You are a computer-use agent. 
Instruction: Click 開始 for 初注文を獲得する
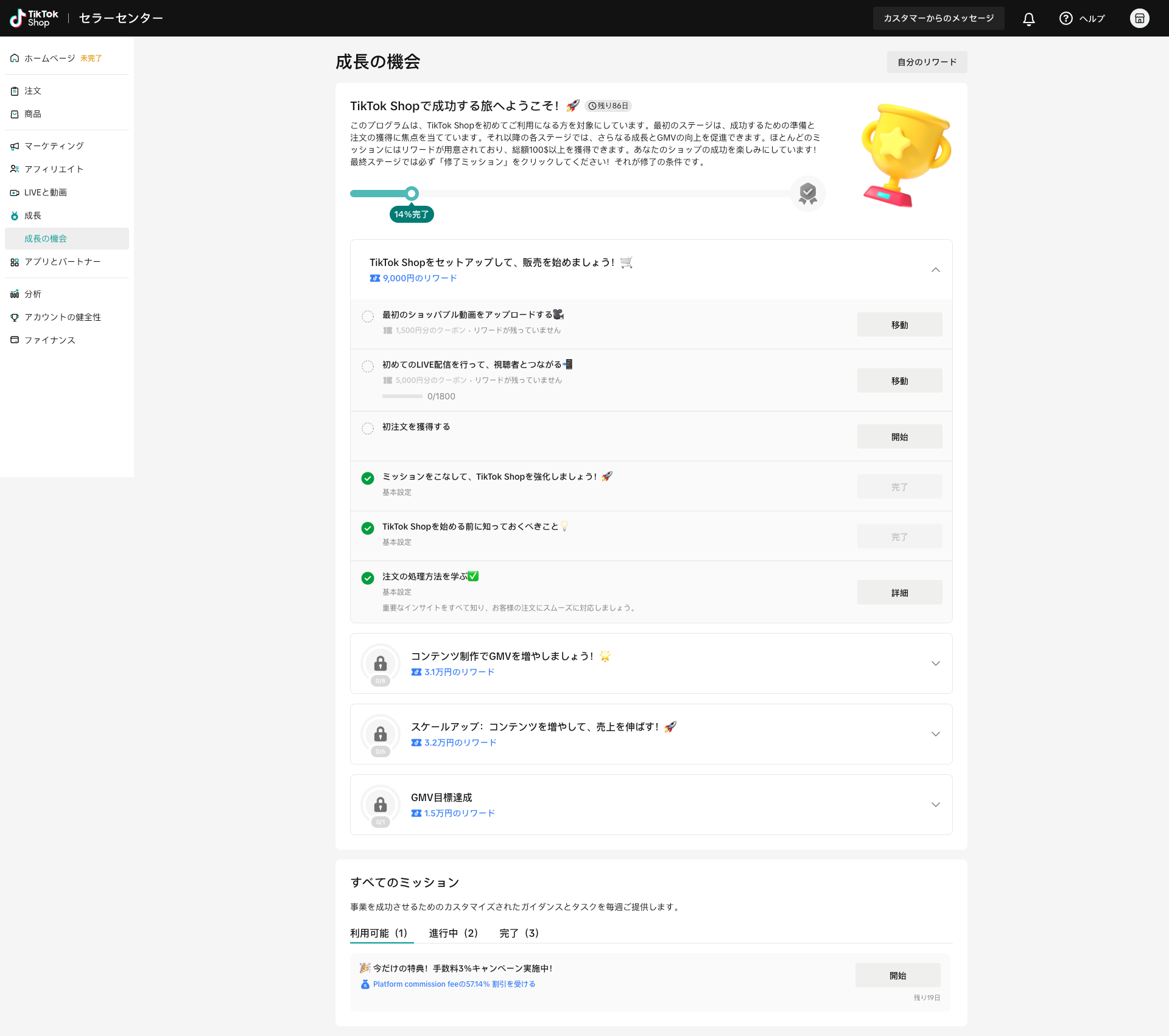900,437
